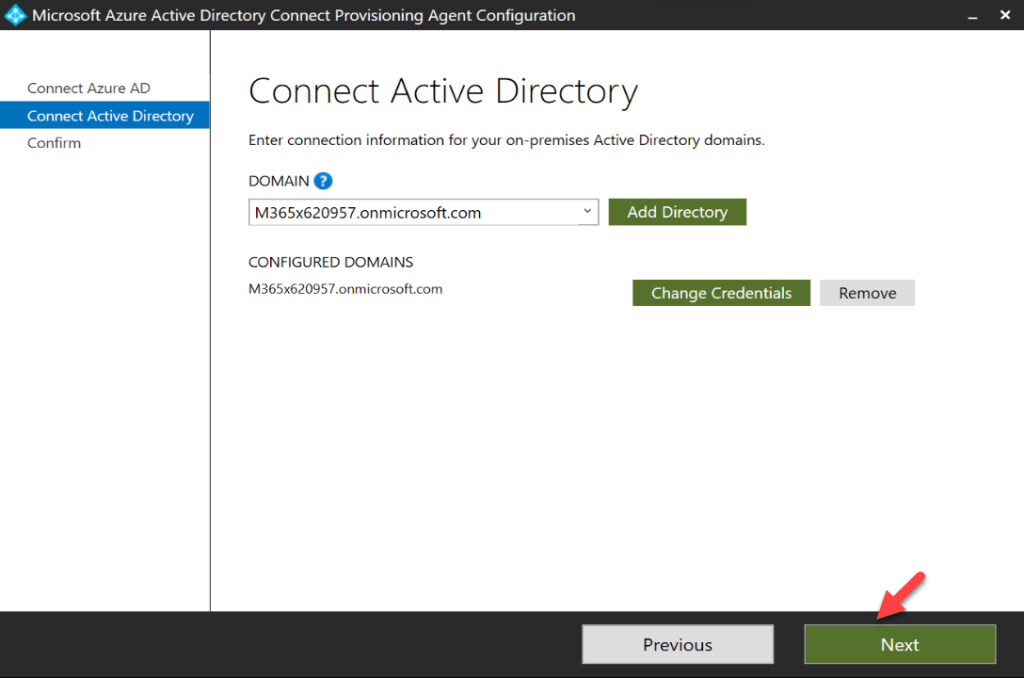Click the blue help bubble beside DOMAIN label
The height and width of the screenshot is (678, 1024).
click(322, 180)
